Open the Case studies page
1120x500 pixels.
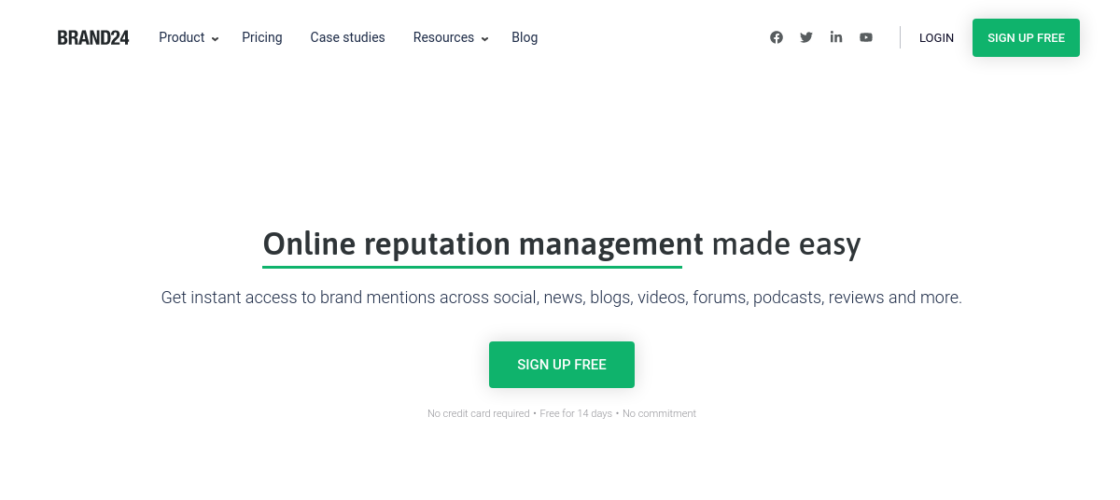pos(347,38)
